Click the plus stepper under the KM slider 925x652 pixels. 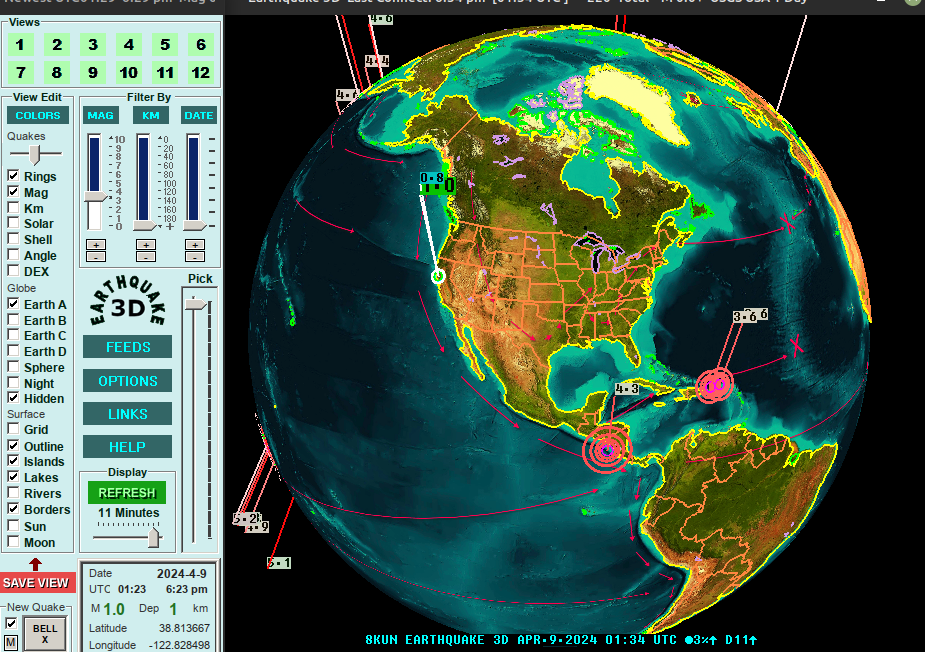coord(146,245)
